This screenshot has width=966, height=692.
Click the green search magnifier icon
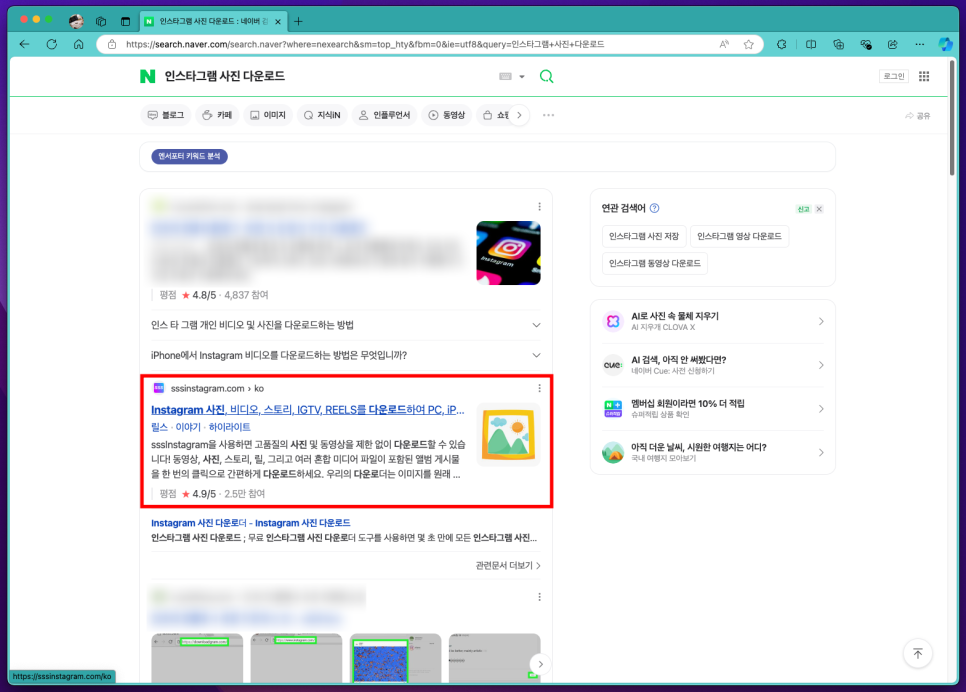click(546, 76)
